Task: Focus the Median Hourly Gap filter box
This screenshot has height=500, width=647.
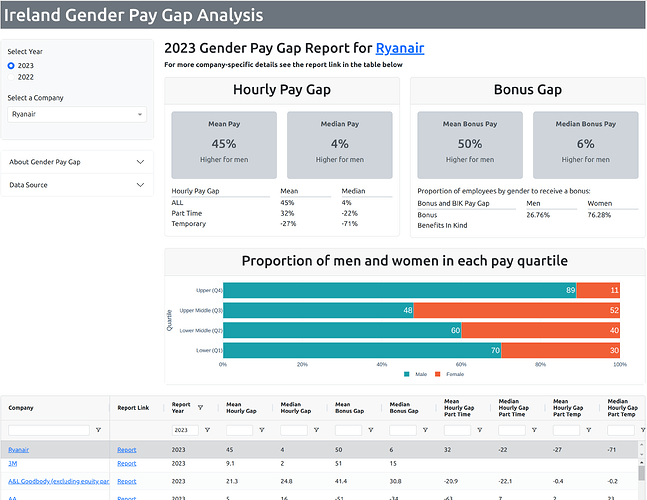Action: 294,430
